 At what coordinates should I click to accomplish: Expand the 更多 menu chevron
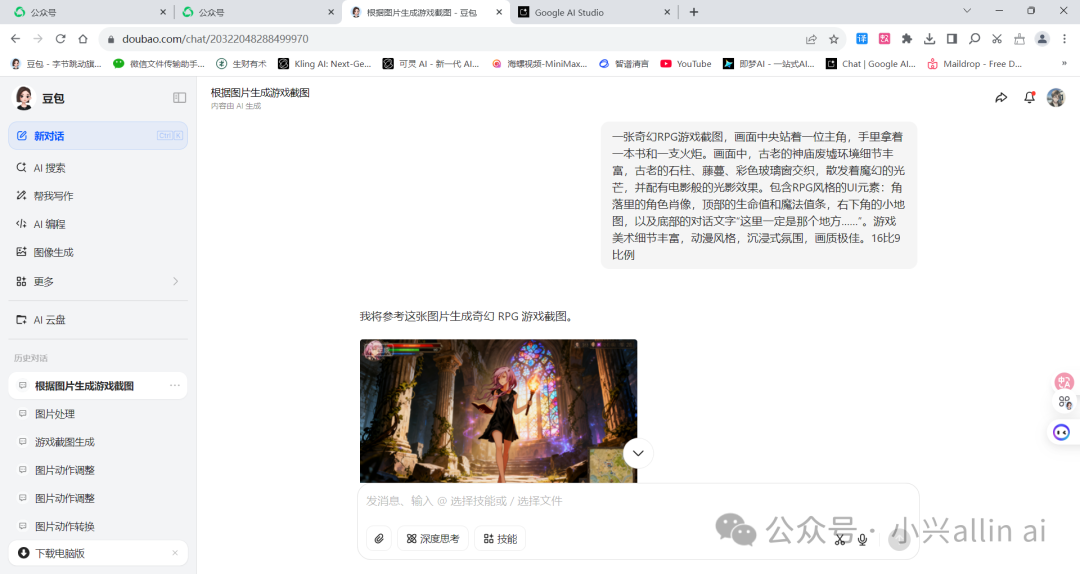(x=175, y=281)
